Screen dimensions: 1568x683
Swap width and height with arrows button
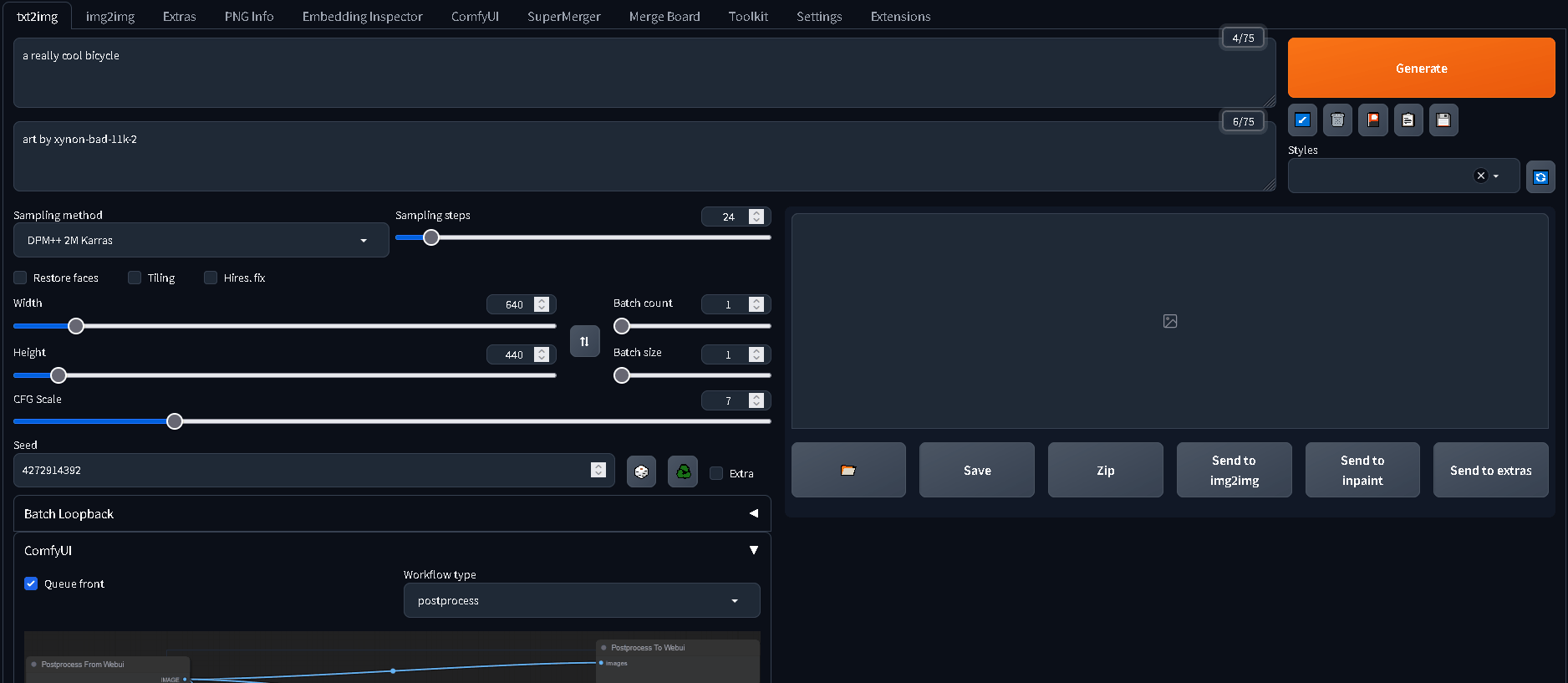click(x=584, y=341)
